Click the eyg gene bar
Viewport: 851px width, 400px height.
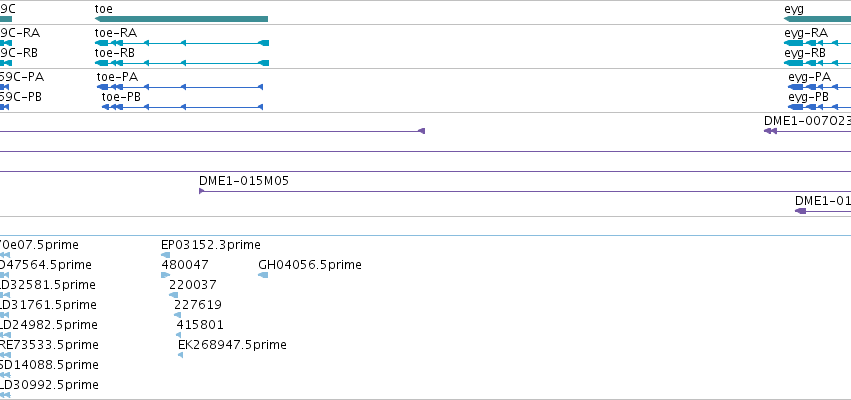coord(817,19)
